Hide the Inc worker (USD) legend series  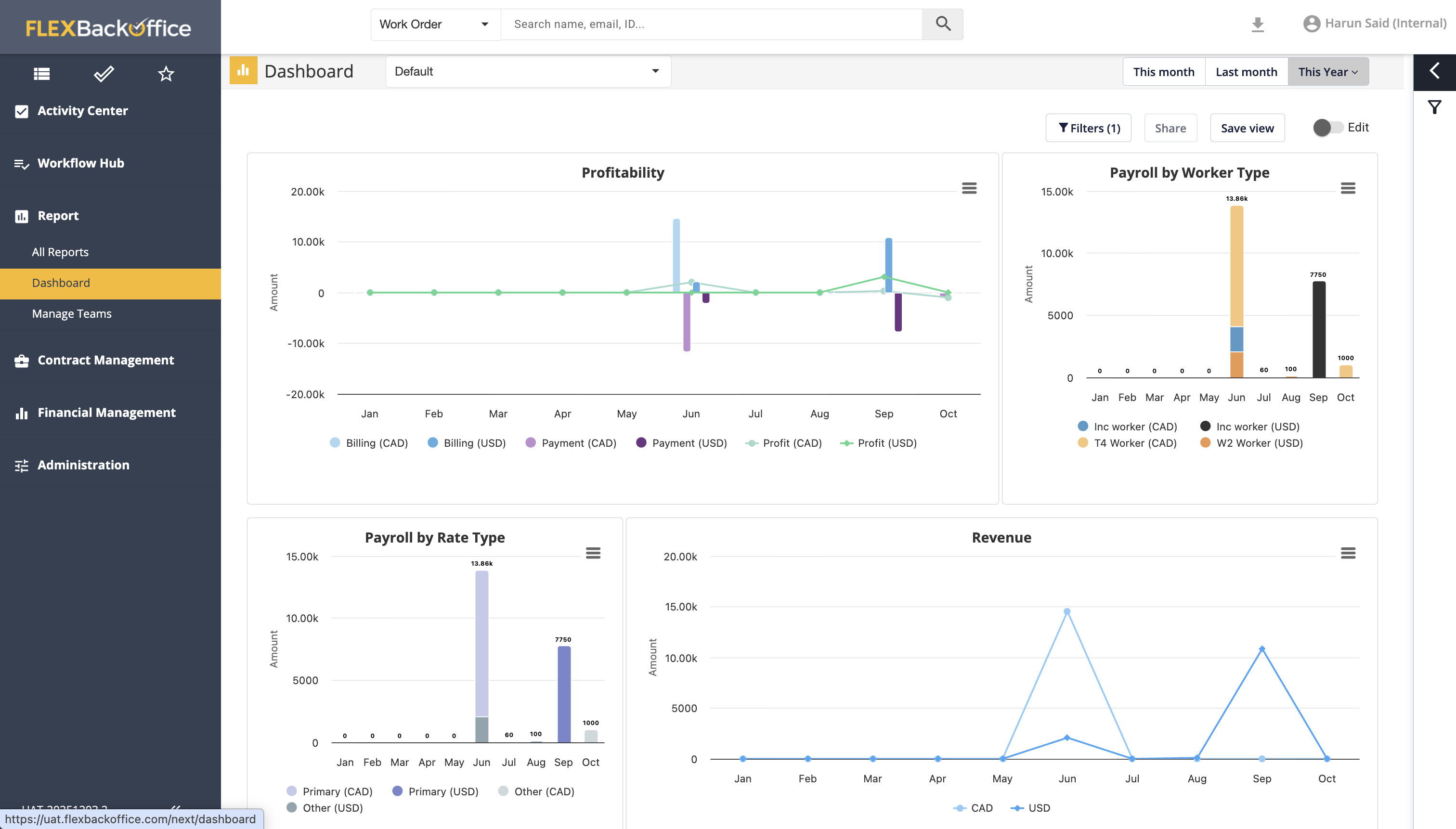point(1250,427)
